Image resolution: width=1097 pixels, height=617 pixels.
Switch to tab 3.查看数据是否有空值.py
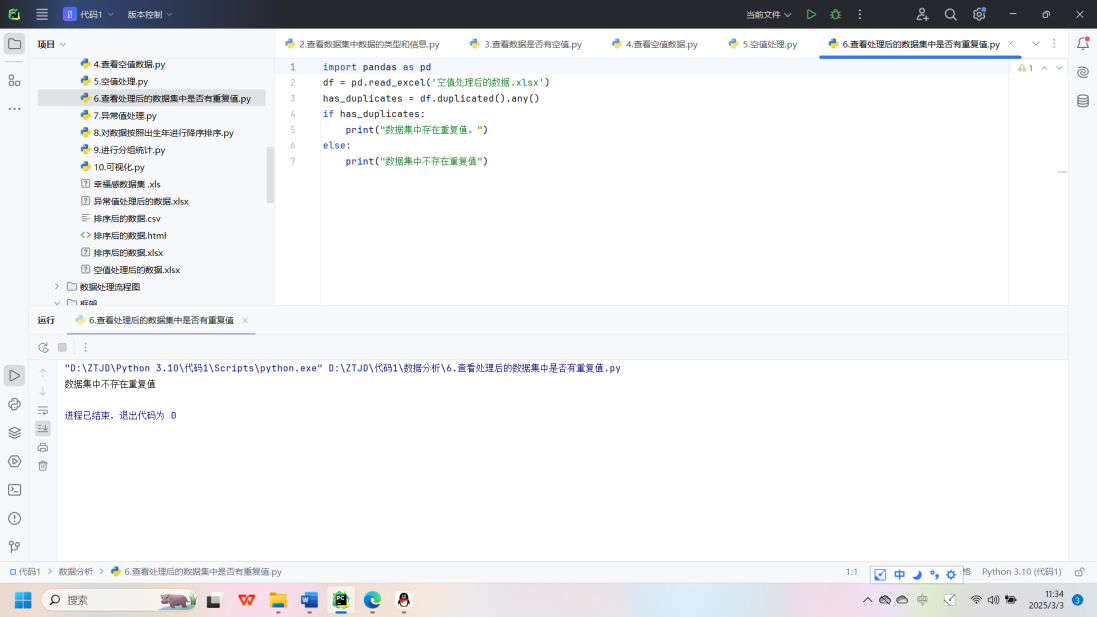tap(526, 44)
